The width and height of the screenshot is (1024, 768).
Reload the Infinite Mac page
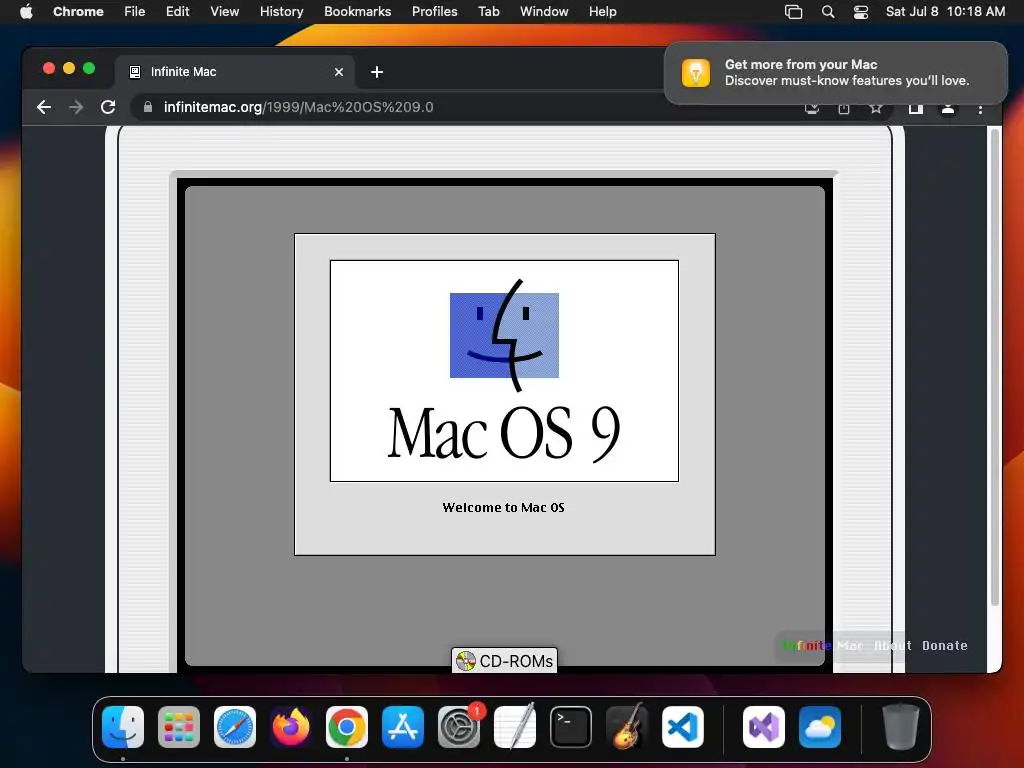[108, 107]
